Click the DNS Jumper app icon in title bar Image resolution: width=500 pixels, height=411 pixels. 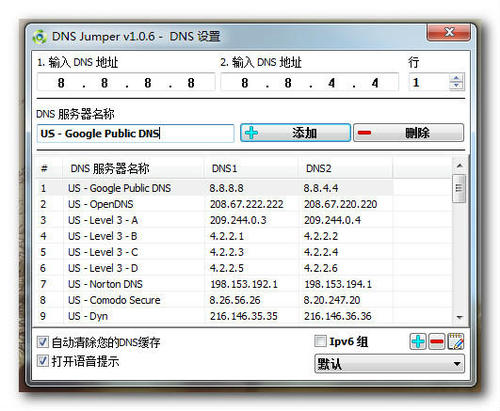tap(40, 37)
